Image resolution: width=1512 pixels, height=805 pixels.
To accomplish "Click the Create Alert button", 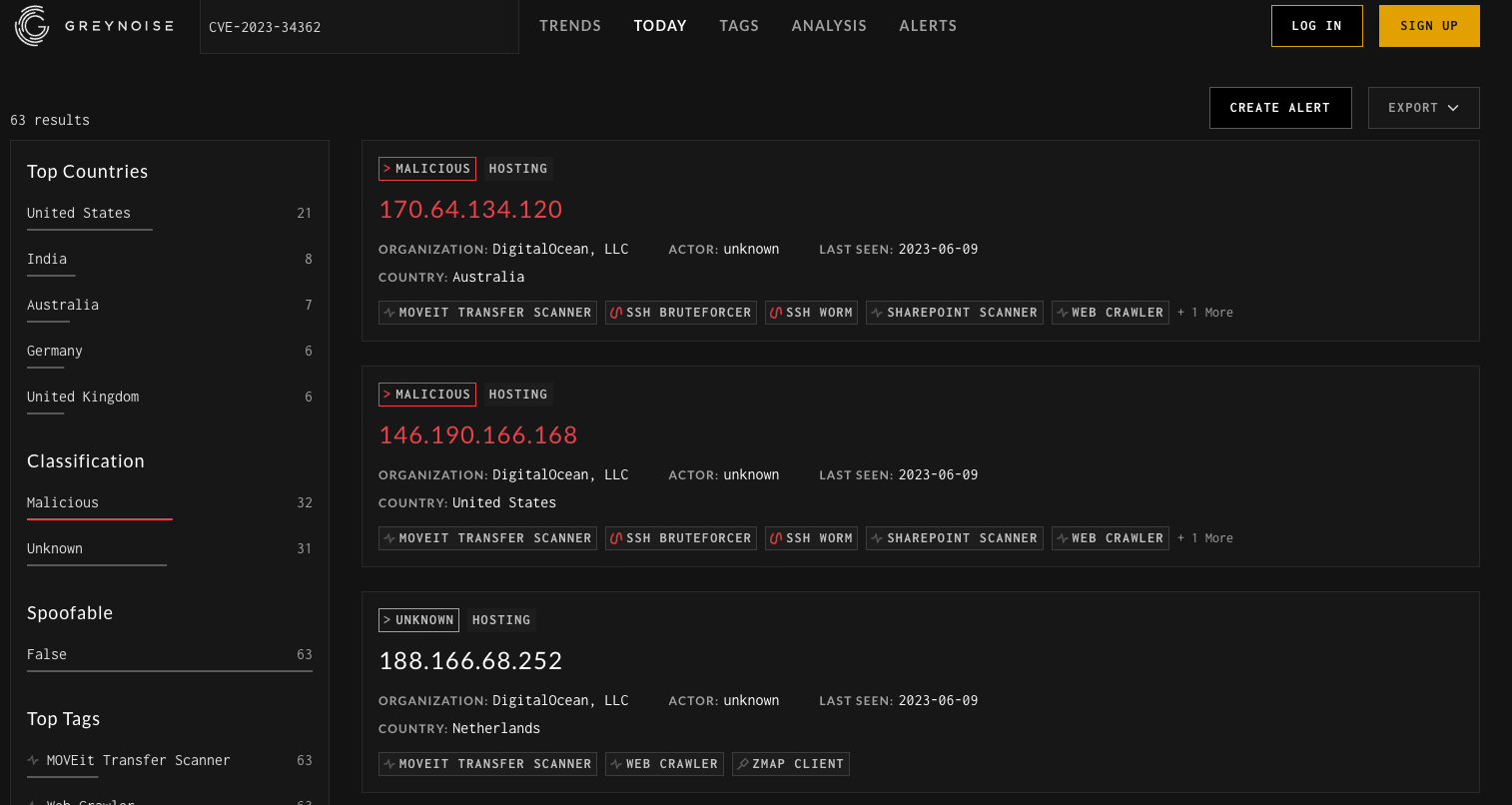I will click(x=1280, y=108).
